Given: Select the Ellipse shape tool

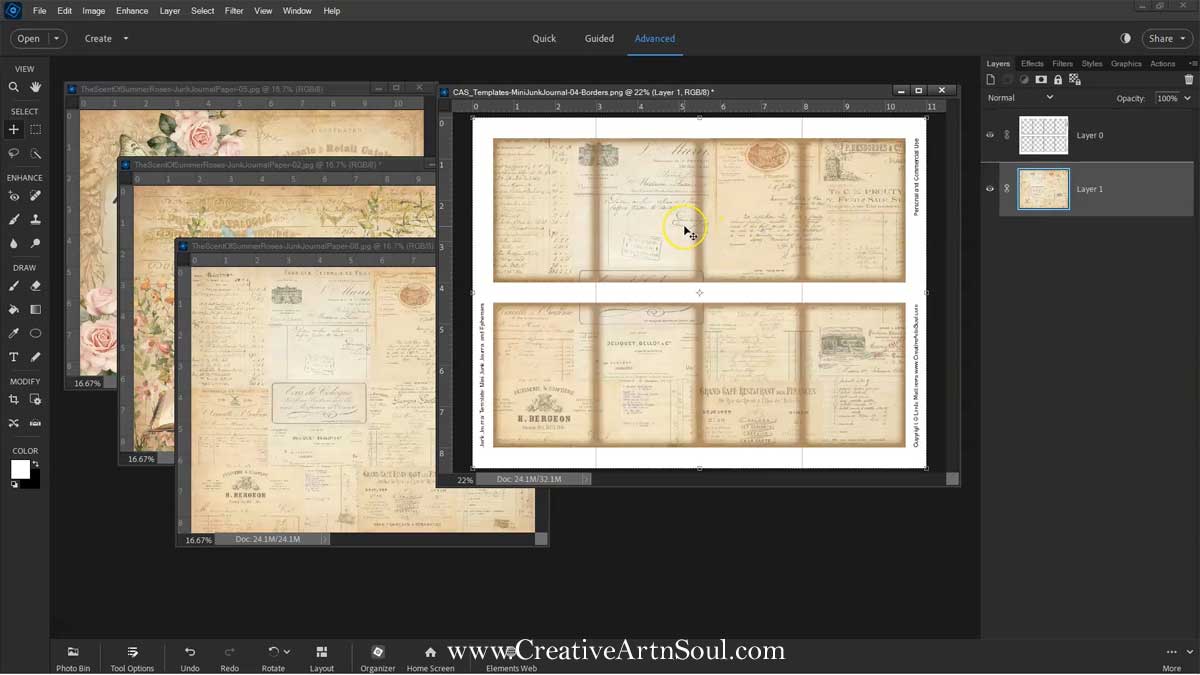Looking at the screenshot, I should tap(36, 333).
